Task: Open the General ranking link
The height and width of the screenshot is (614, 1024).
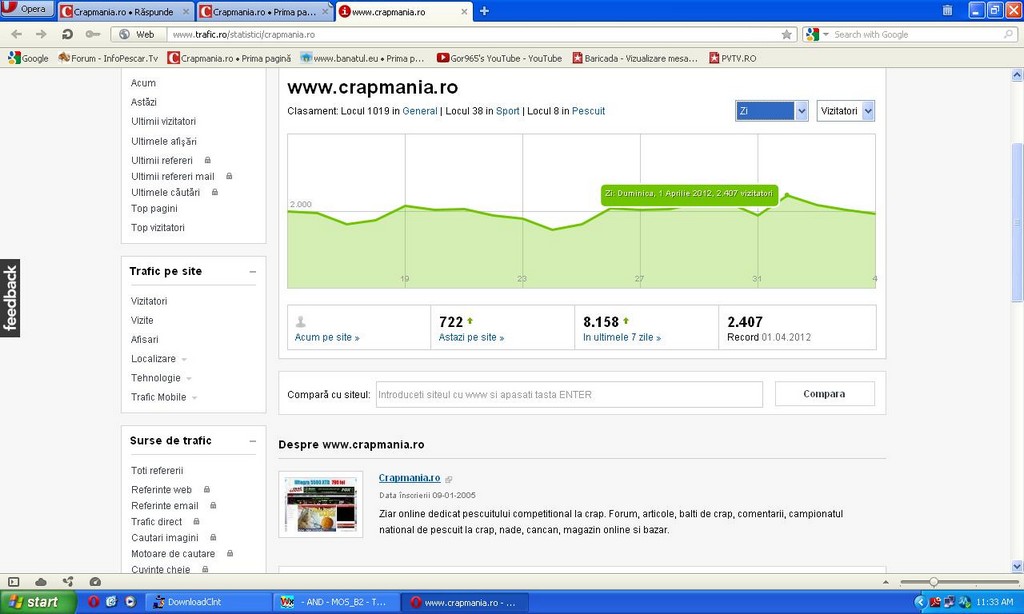Action: [420, 111]
